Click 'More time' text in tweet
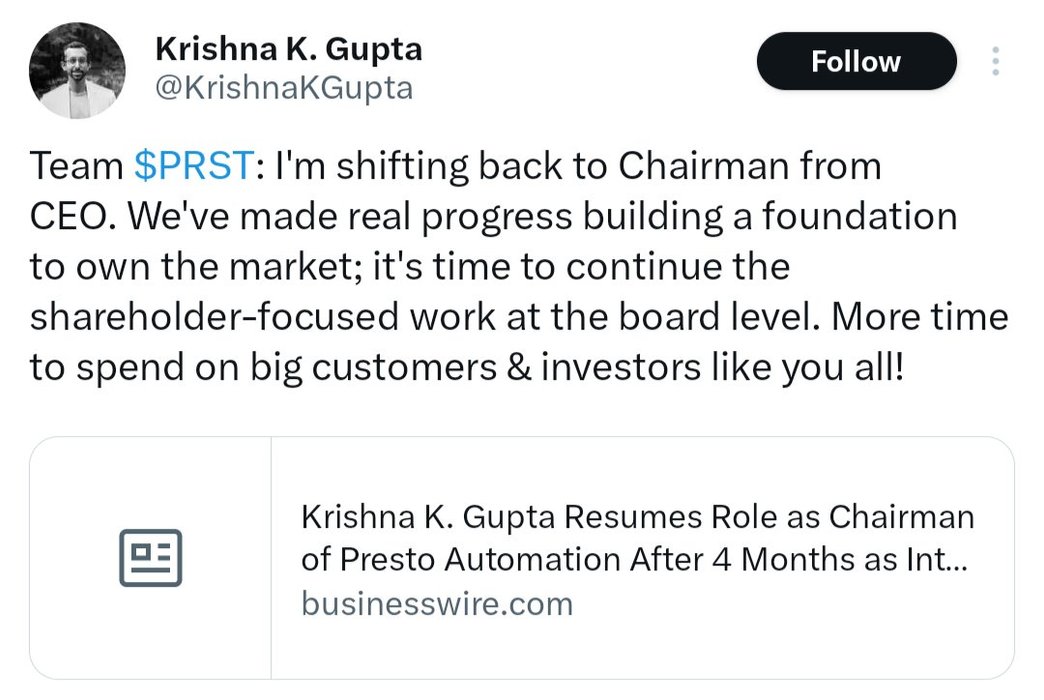1044x700 pixels. pyautogui.click(x=919, y=317)
